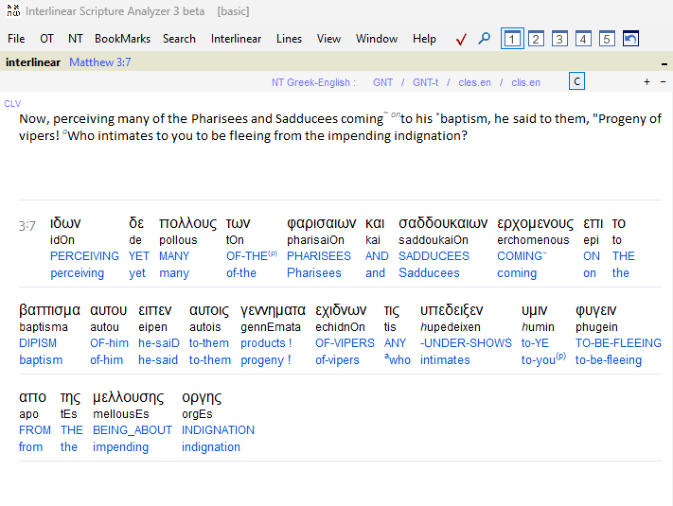Select window layout 5 button
This screenshot has width=673, height=506.
coord(607,39)
